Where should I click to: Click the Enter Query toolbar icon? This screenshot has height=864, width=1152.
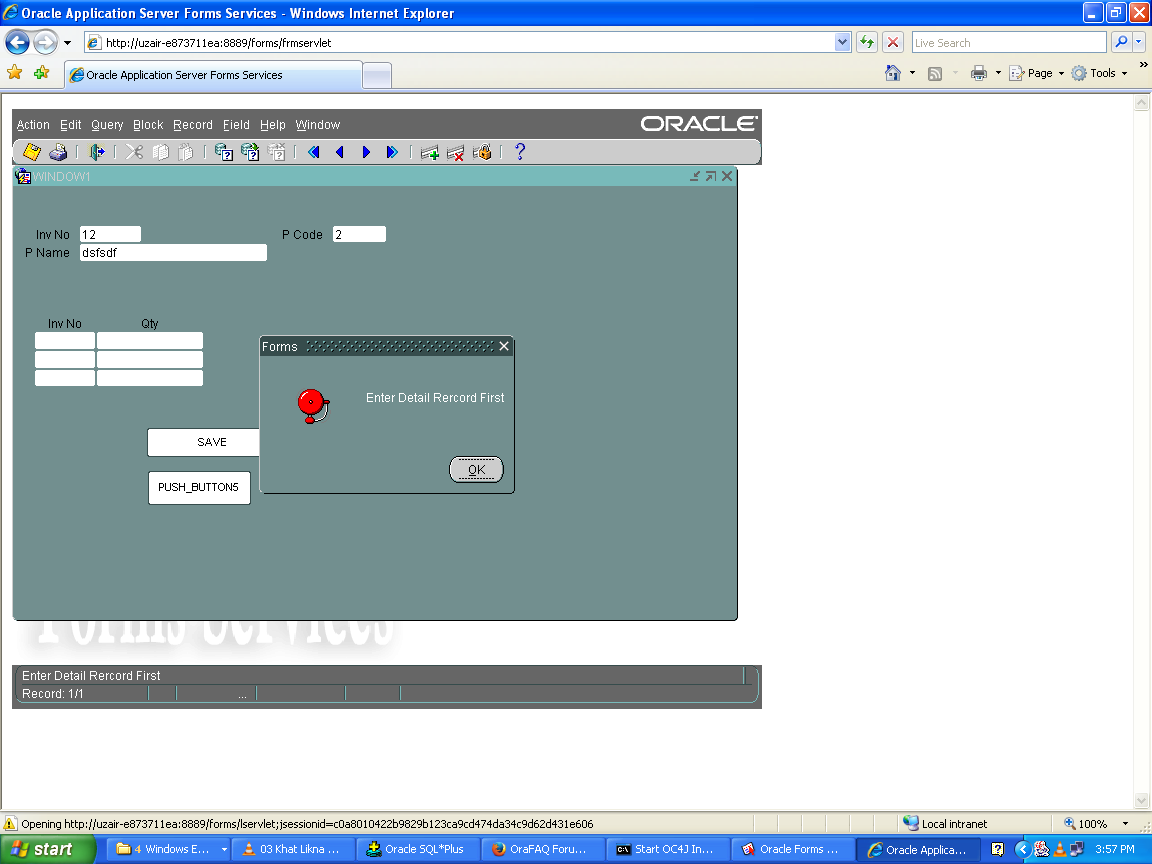[x=224, y=152]
